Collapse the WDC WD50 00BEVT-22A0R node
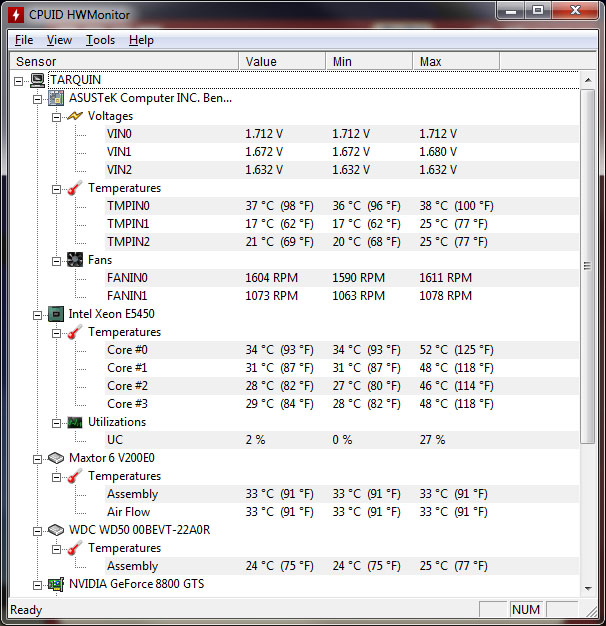 (x=37, y=531)
